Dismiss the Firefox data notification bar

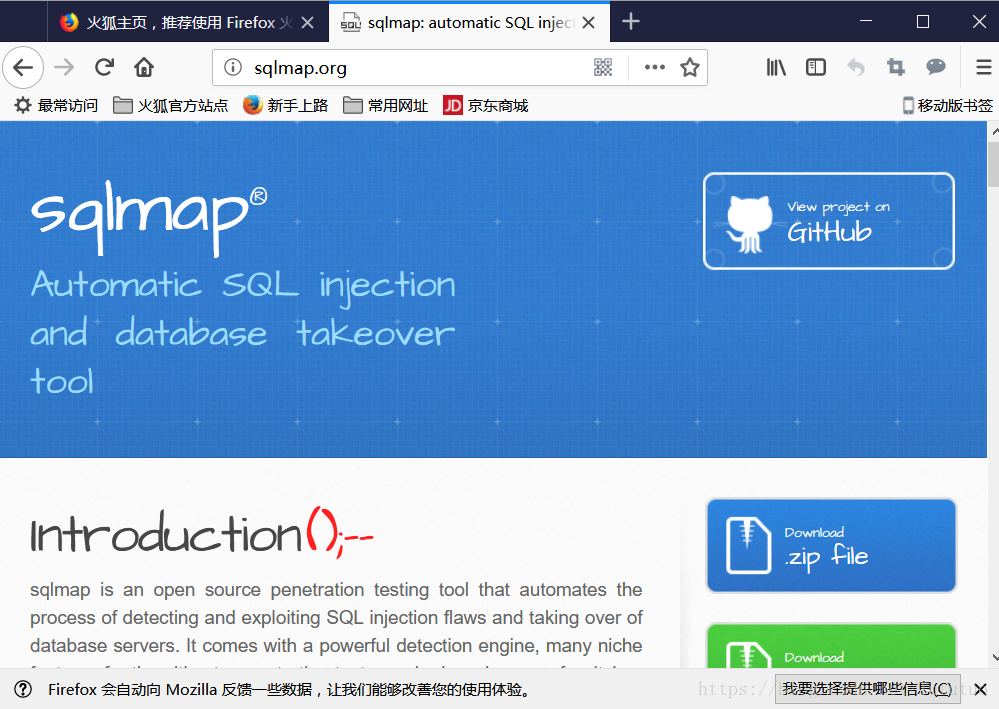[981, 689]
